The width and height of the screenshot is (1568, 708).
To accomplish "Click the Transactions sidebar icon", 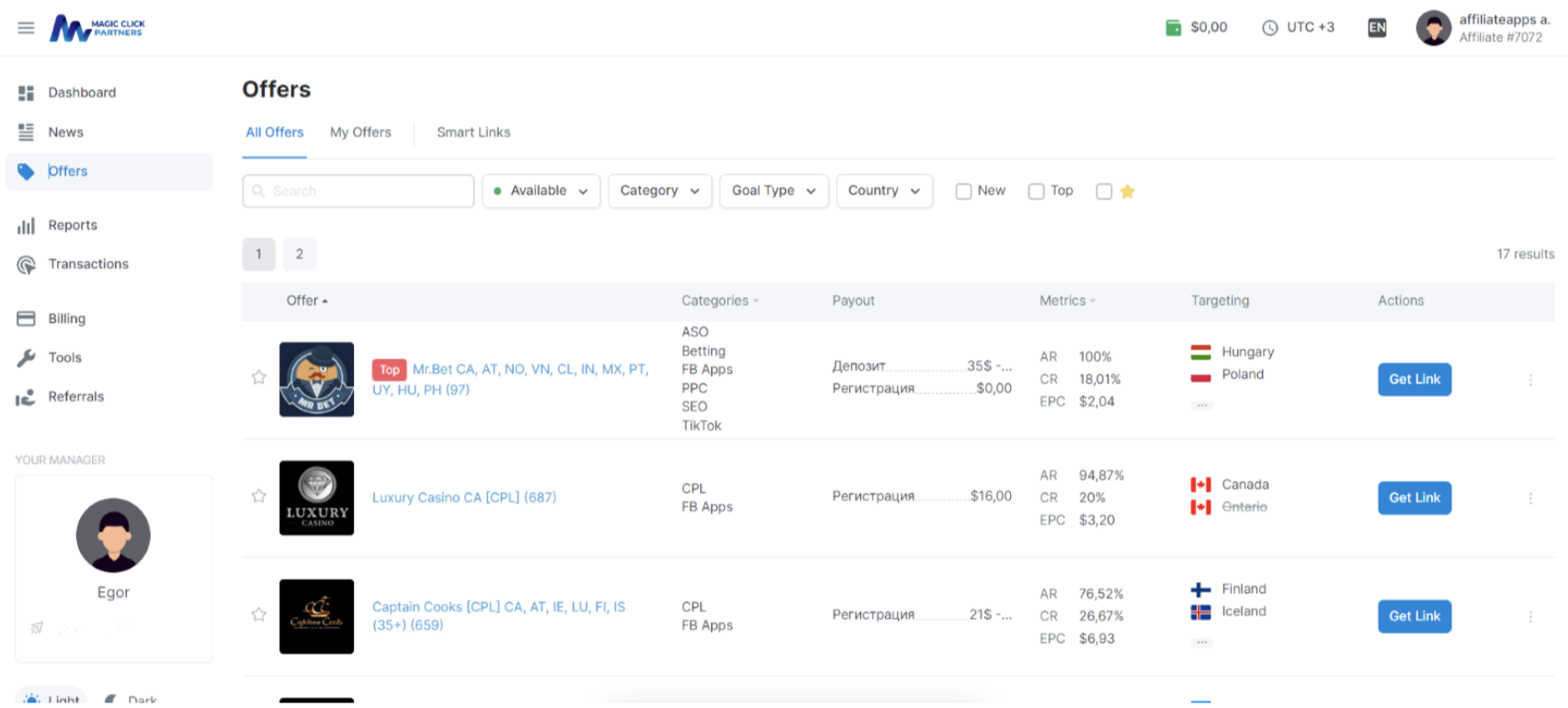I will [x=26, y=265].
